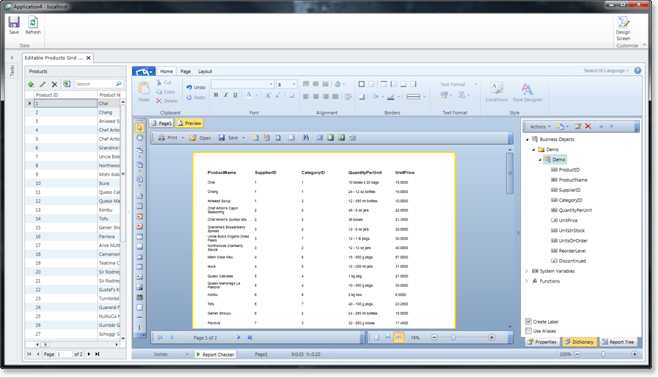The height and width of the screenshot is (377, 658).
Task: Switch to the Home ribbon tab
Action: click(166, 71)
